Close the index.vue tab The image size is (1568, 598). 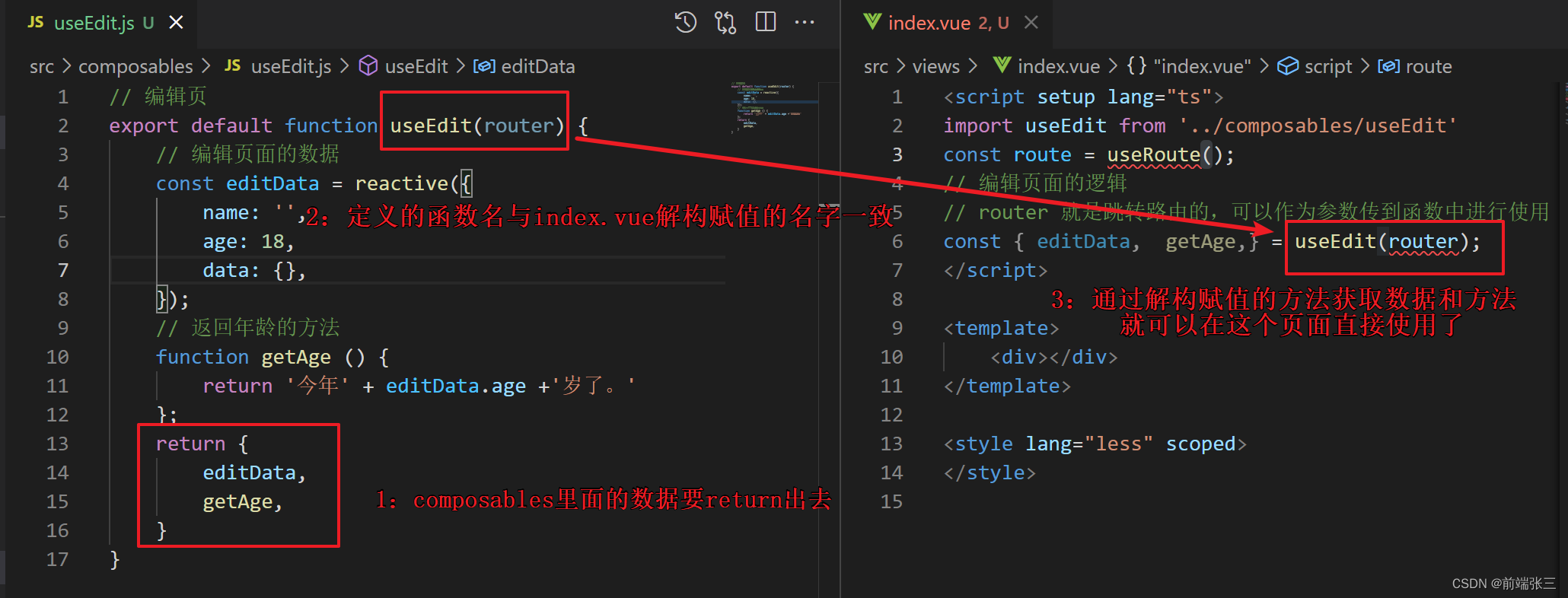(x=1031, y=23)
